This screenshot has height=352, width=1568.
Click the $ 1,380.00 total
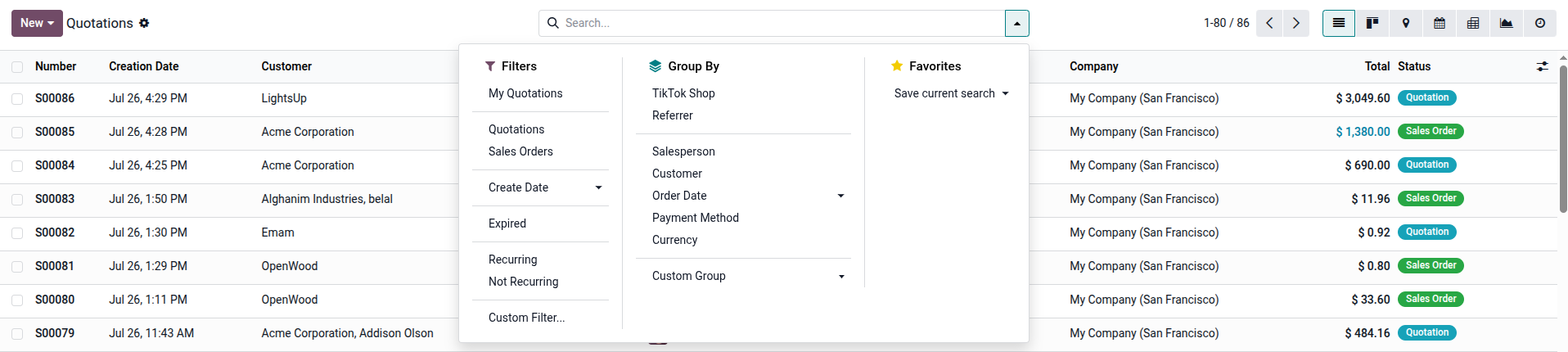(1363, 132)
